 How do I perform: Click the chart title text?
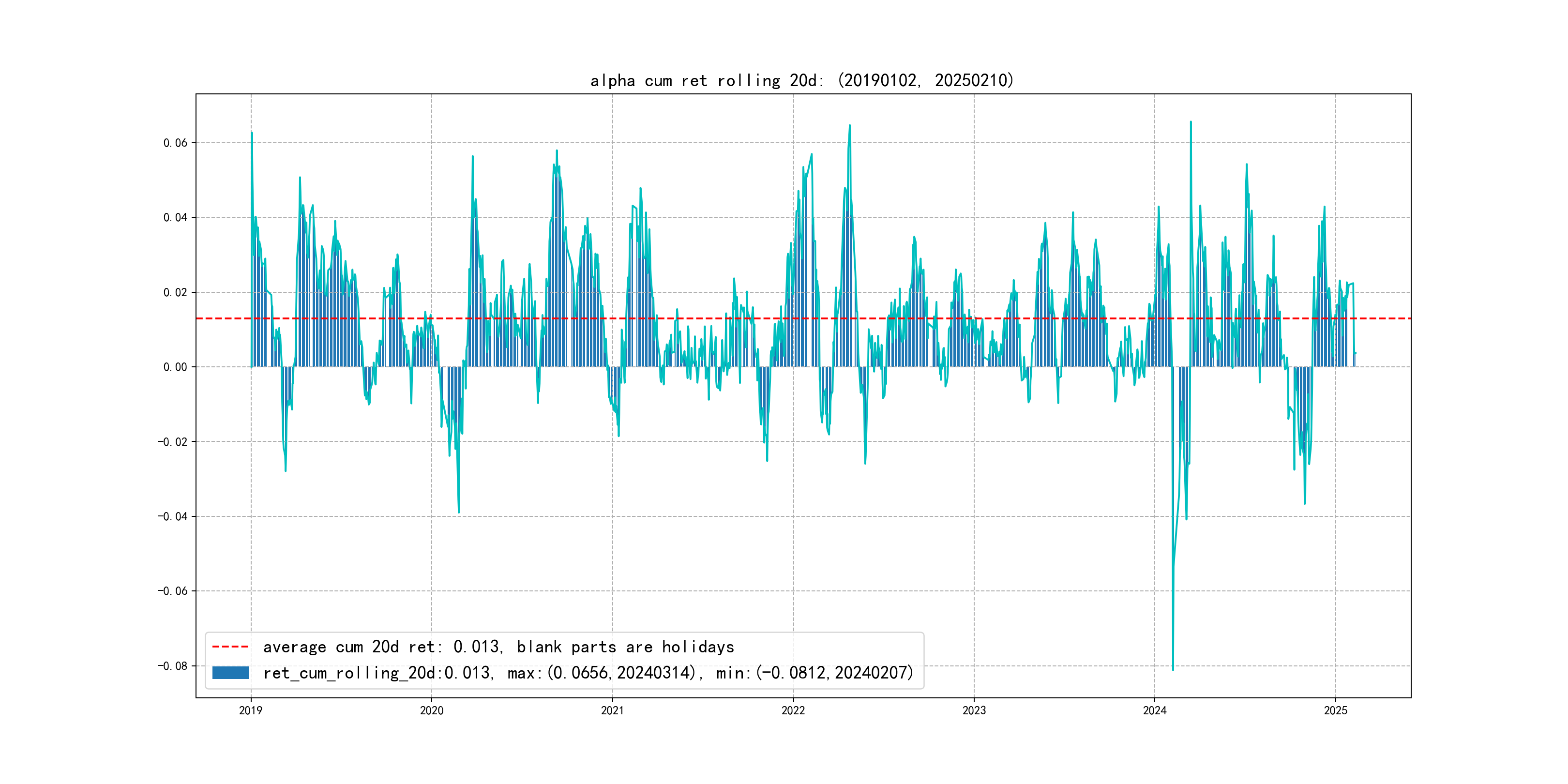click(801, 80)
